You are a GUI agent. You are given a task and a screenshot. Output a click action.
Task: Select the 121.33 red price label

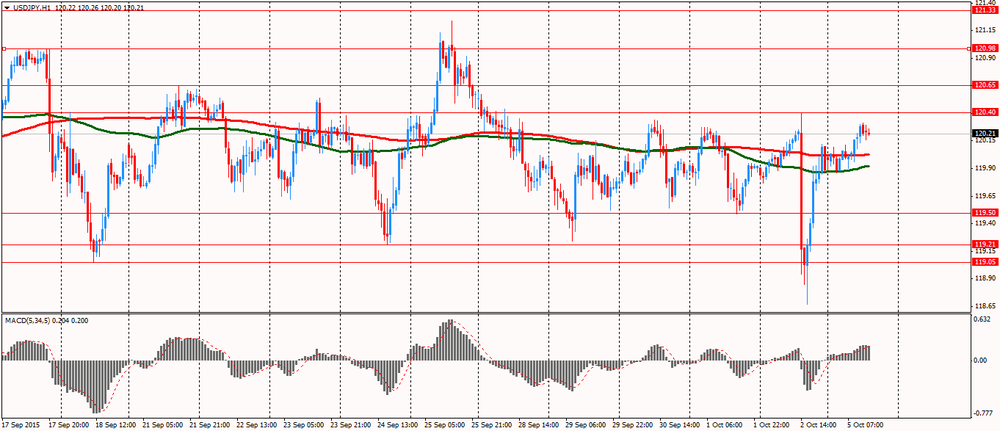coord(984,10)
